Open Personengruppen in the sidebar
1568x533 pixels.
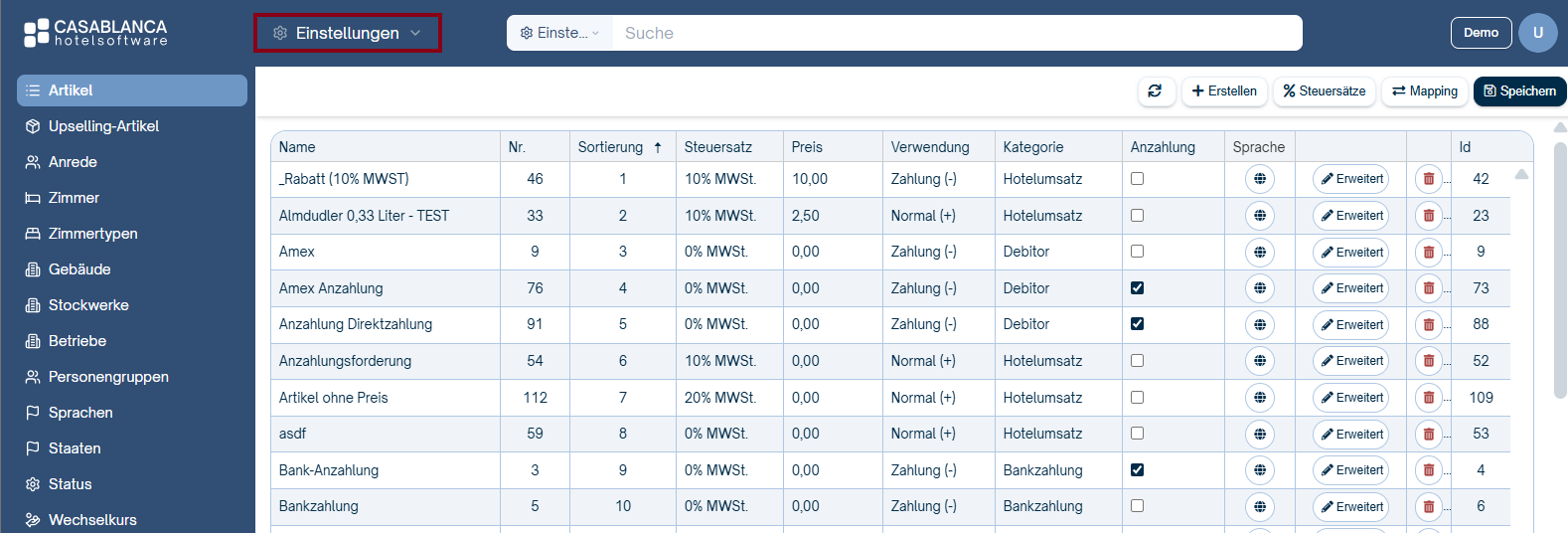[132, 377]
